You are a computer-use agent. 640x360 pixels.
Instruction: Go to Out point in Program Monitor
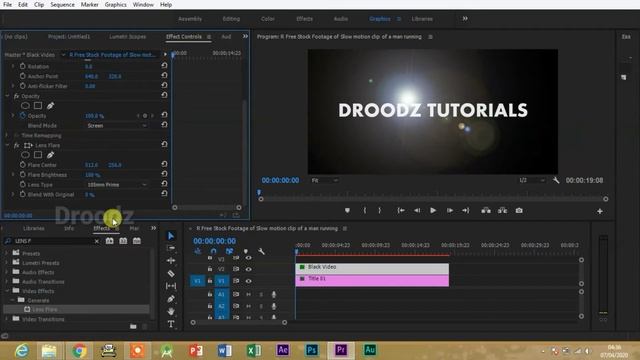465,211
